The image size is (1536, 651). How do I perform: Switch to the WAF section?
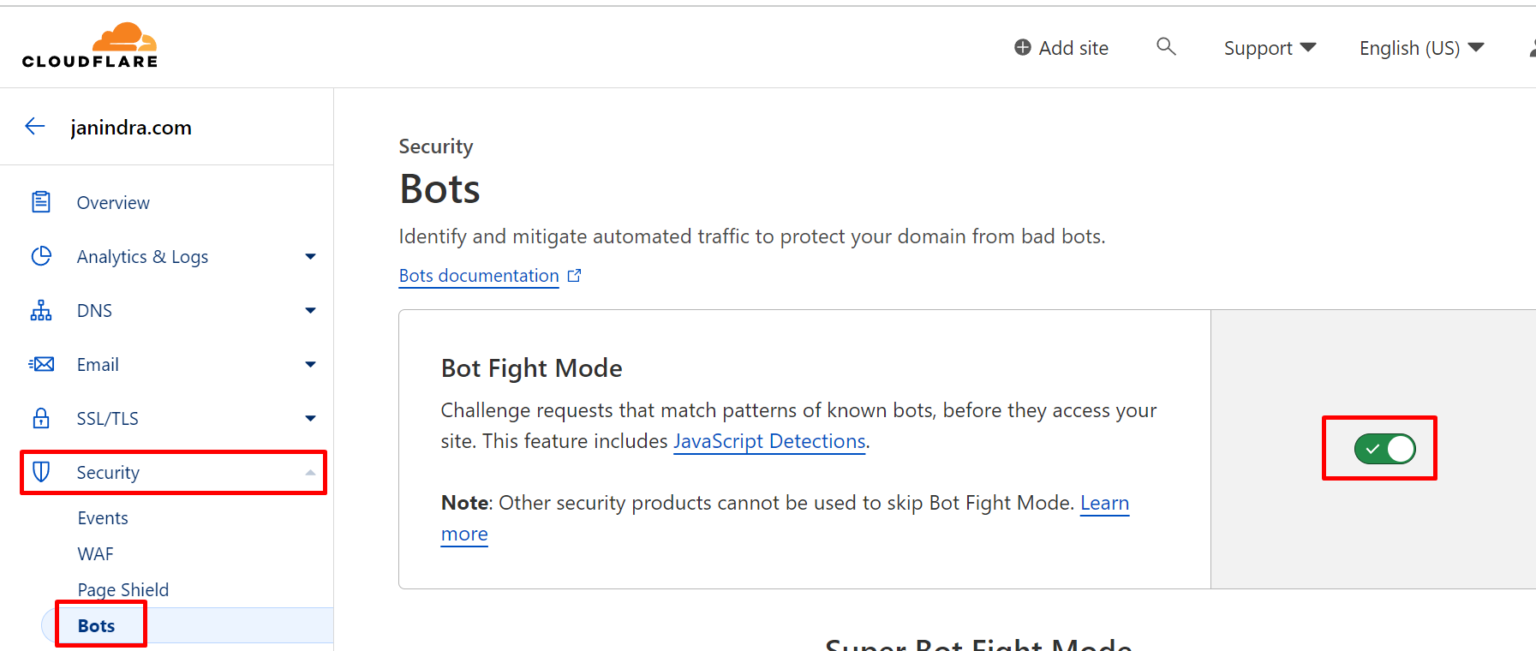pos(95,553)
